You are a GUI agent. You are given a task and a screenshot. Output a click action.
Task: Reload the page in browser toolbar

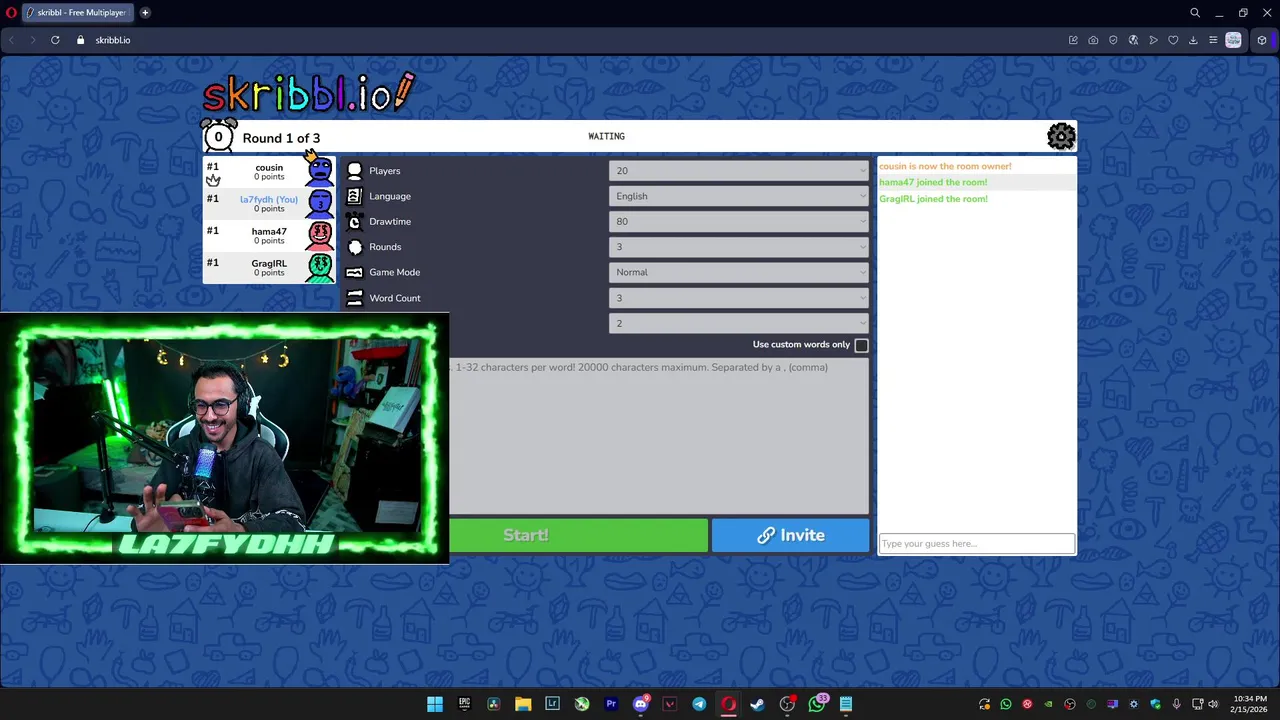tap(55, 40)
